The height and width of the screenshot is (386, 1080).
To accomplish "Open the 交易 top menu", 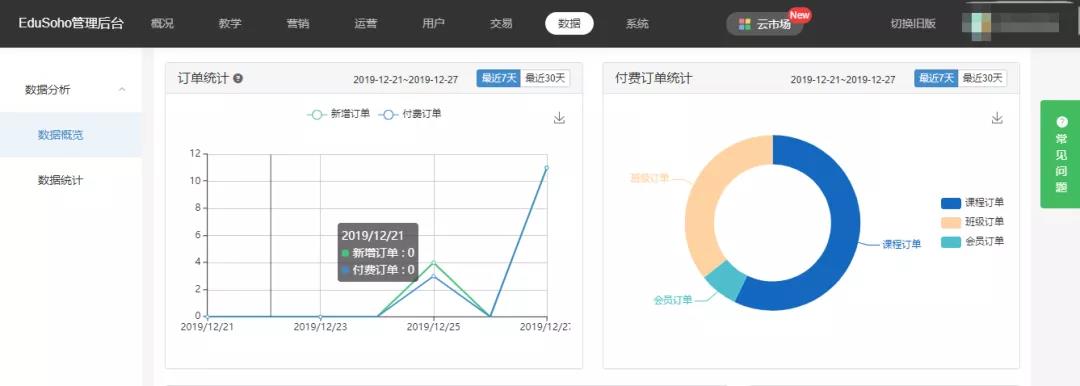I will point(501,23).
